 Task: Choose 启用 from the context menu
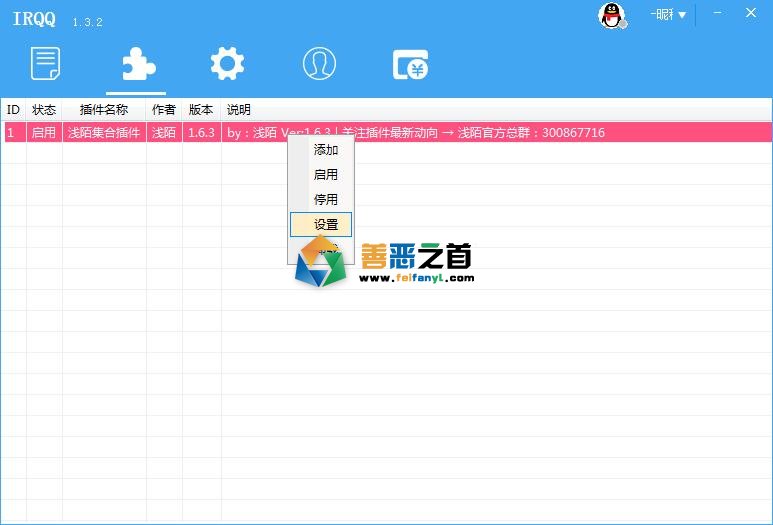[326, 175]
